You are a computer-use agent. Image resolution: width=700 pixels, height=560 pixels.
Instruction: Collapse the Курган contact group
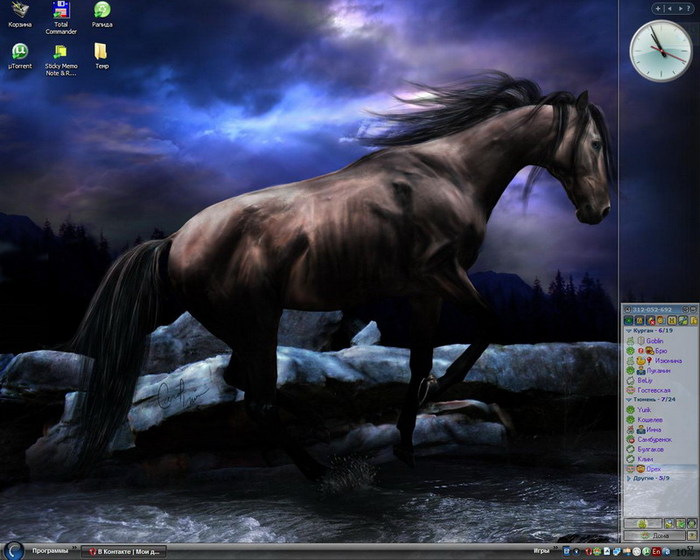tap(629, 331)
